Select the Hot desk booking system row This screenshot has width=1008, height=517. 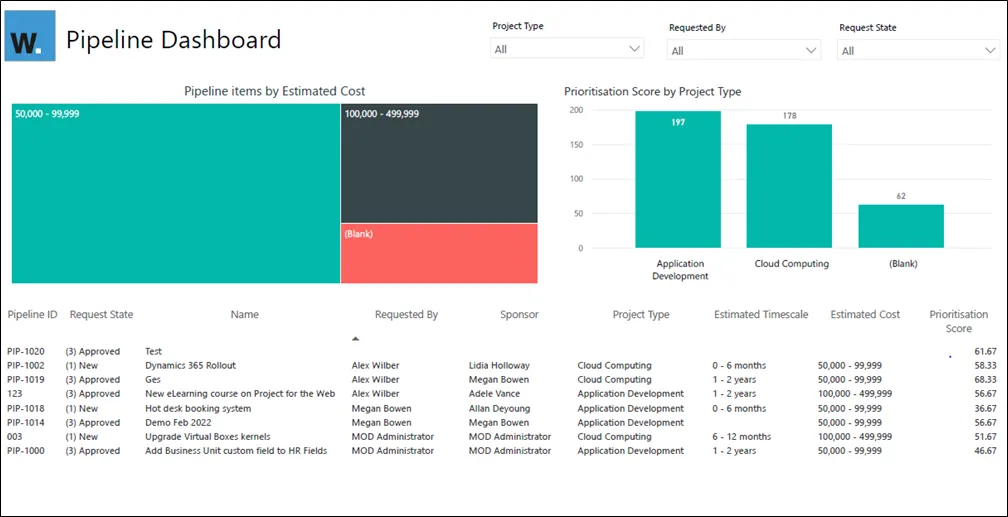(x=197, y=408)
